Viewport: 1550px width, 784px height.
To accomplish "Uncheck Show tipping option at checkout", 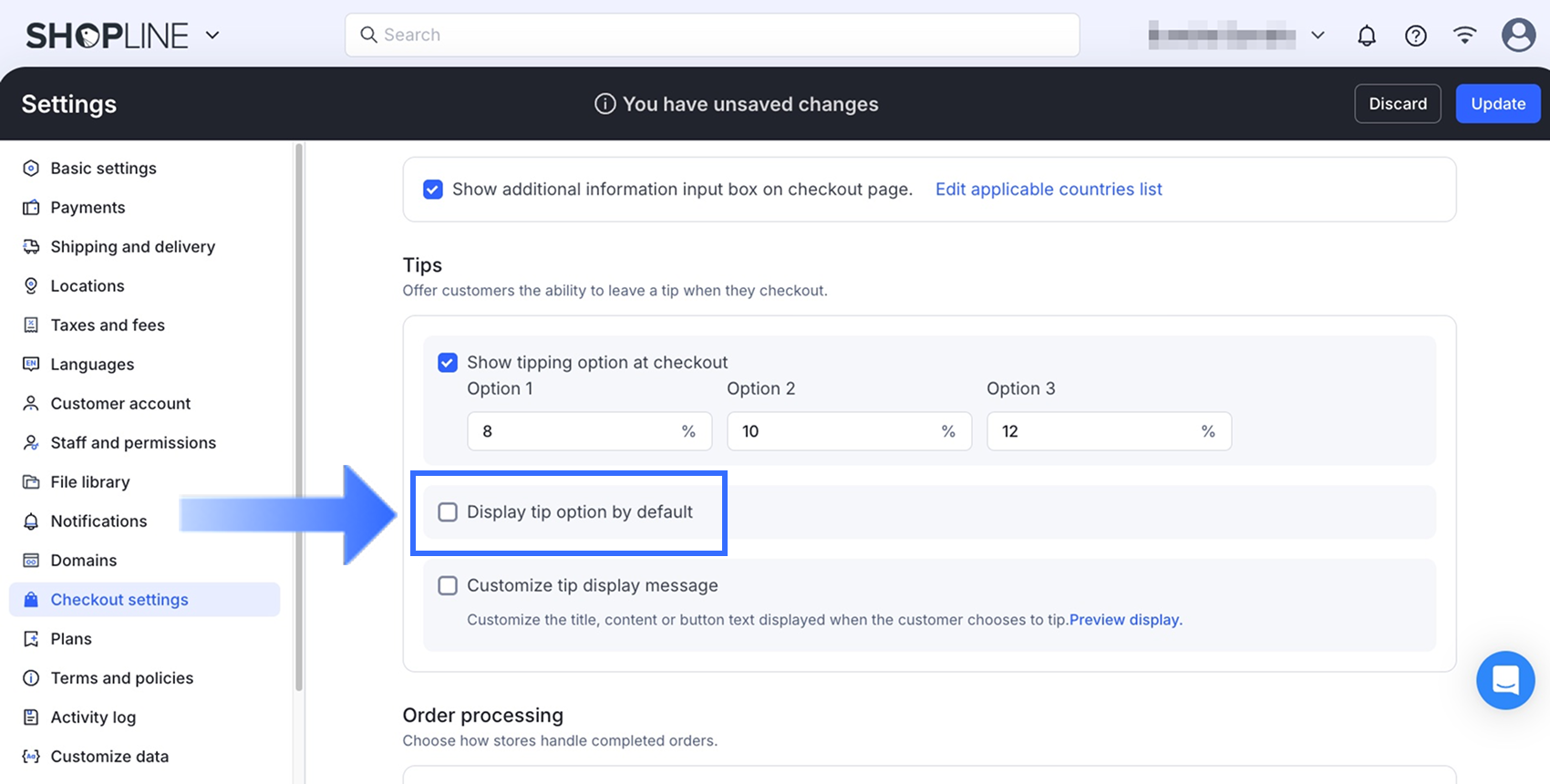I will tap(448, 363).
